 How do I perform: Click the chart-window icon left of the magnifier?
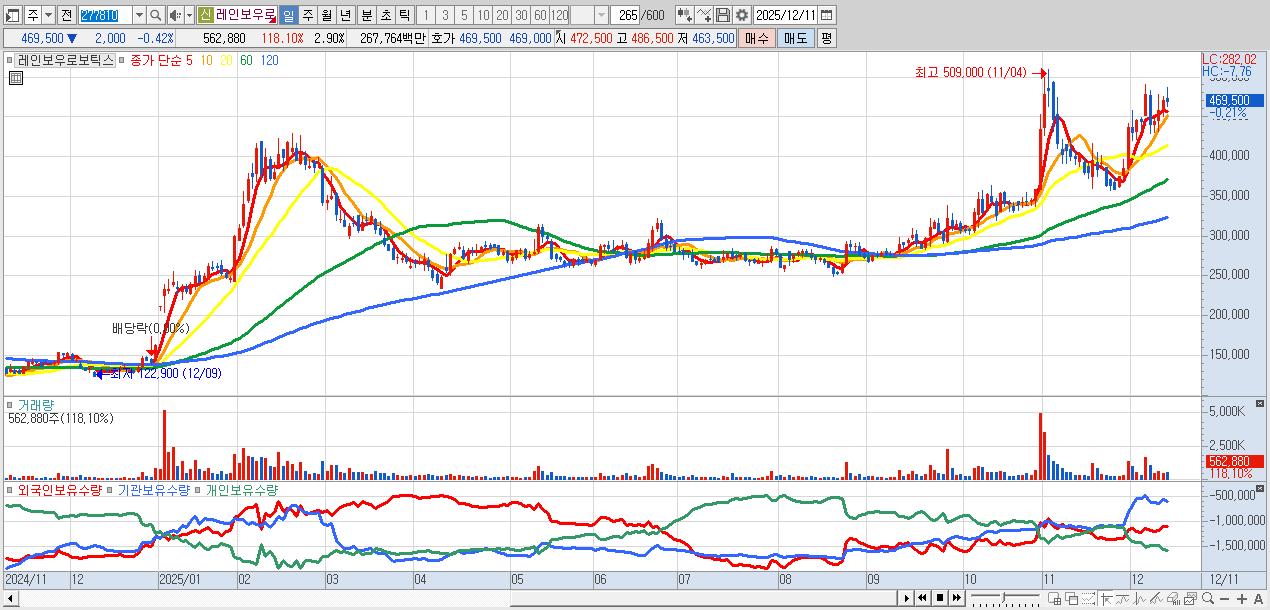1189,598
